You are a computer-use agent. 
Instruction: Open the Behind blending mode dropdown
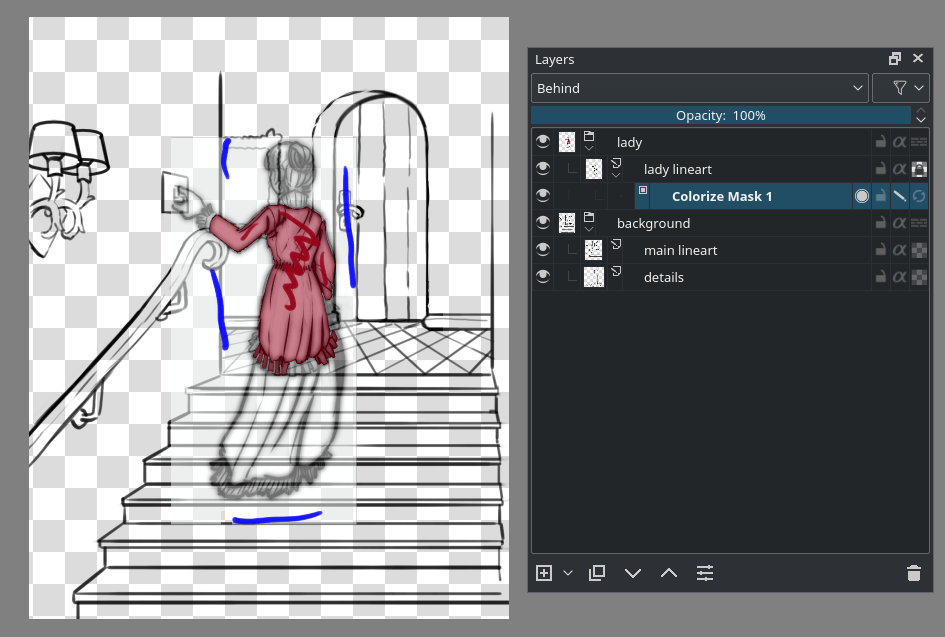click(x=700, y=88)
